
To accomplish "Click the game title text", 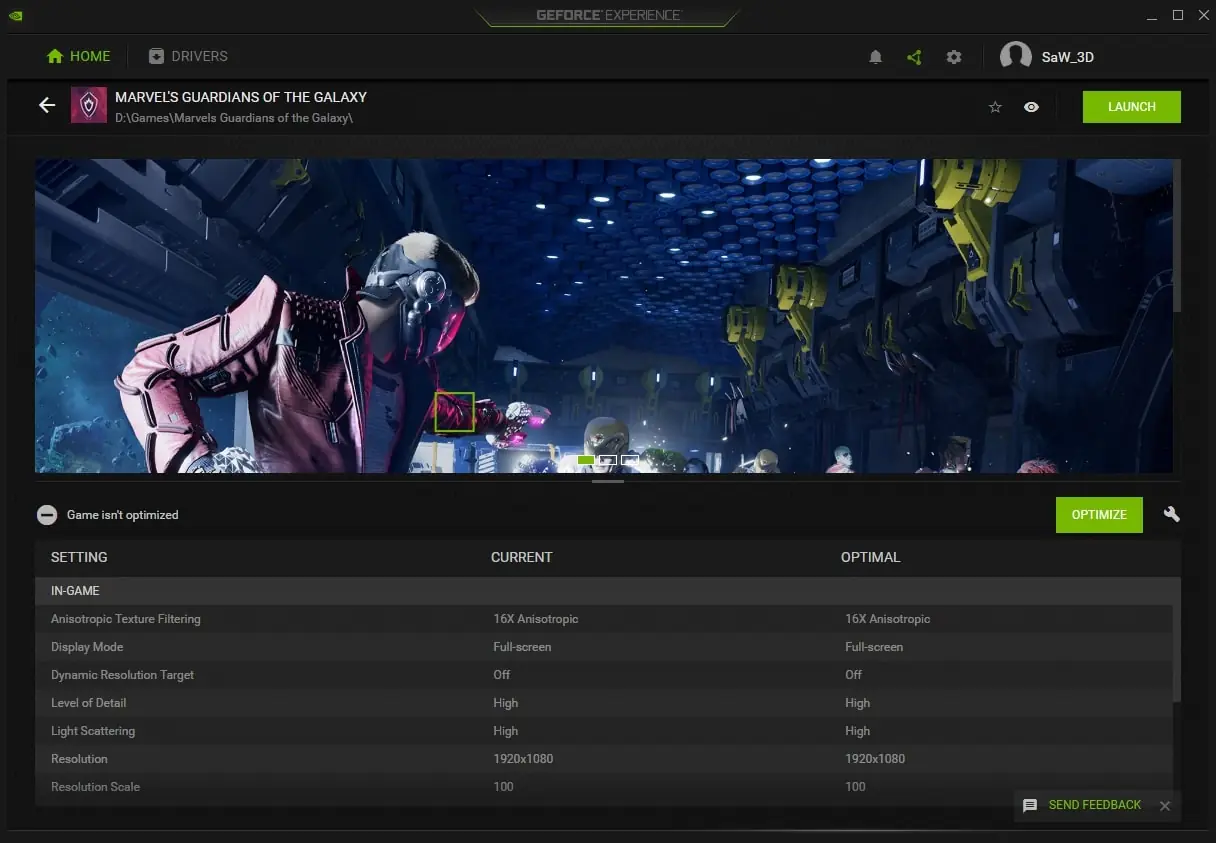I will pos(241,97).
